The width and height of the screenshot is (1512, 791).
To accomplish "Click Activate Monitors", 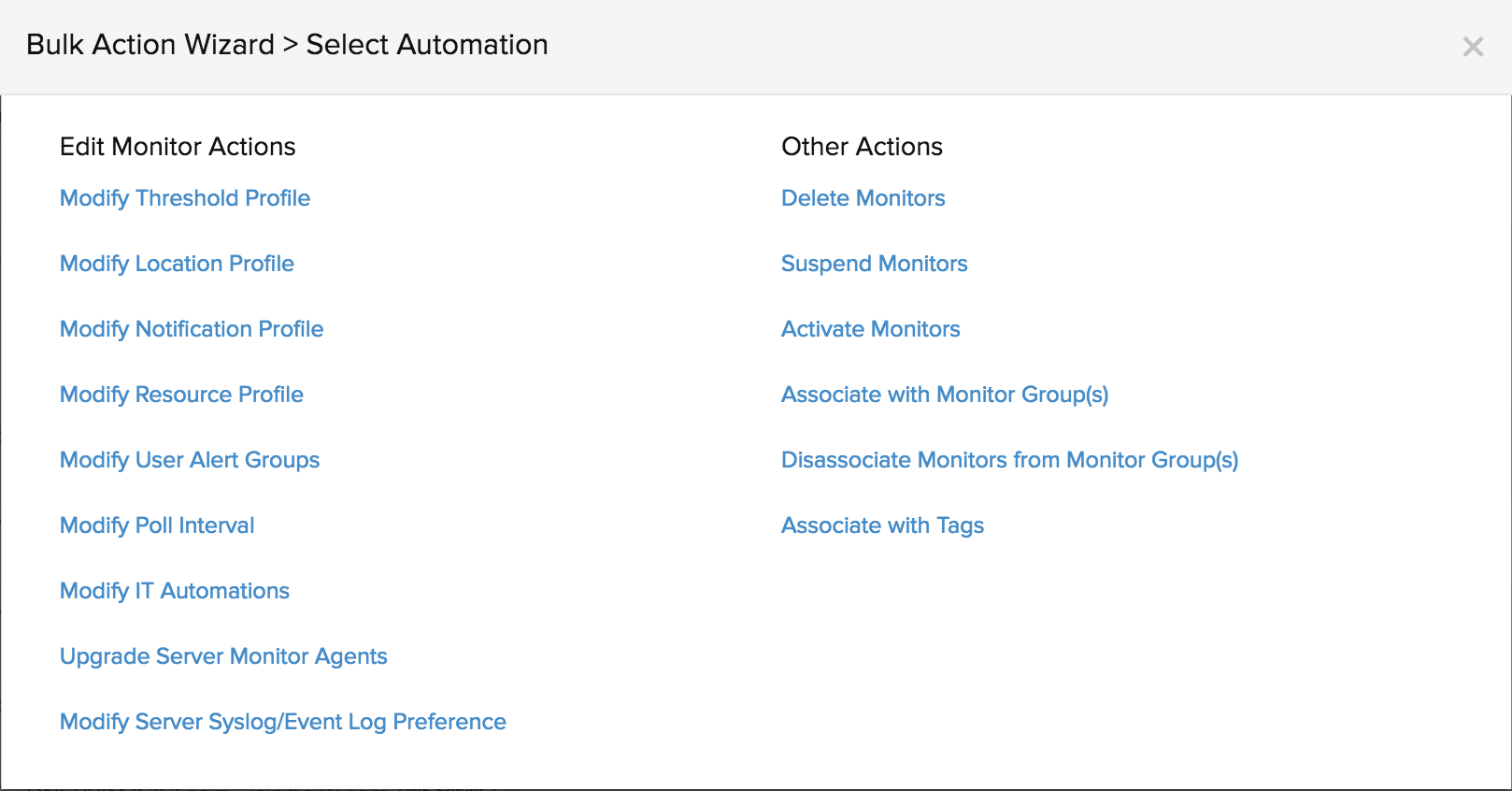I will click(870, 329).
